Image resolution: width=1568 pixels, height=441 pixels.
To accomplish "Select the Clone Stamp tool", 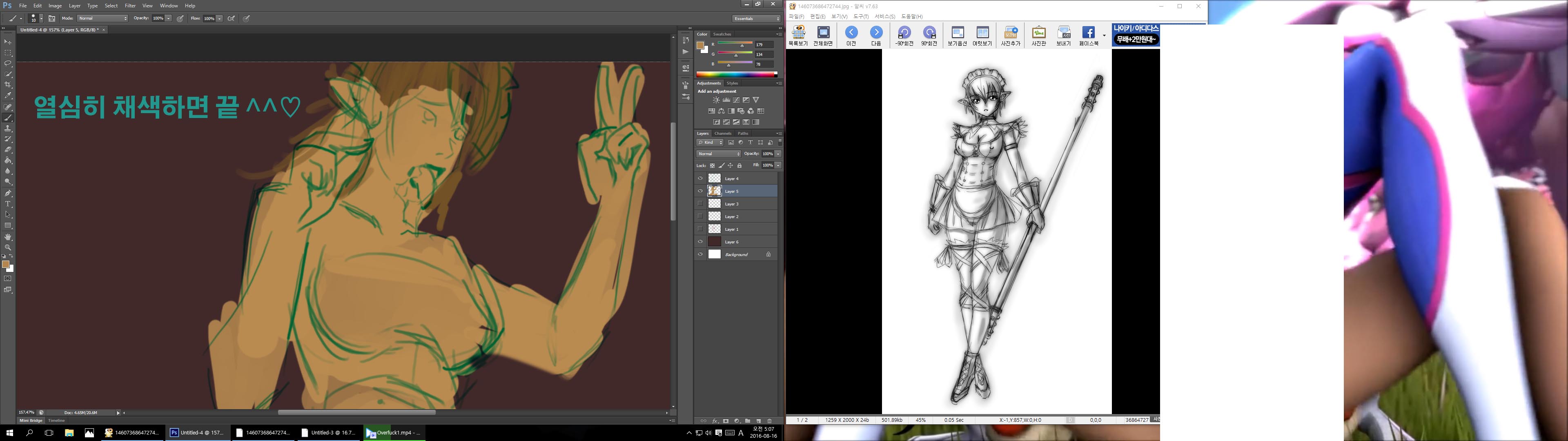I will click(x=8, y=129).
